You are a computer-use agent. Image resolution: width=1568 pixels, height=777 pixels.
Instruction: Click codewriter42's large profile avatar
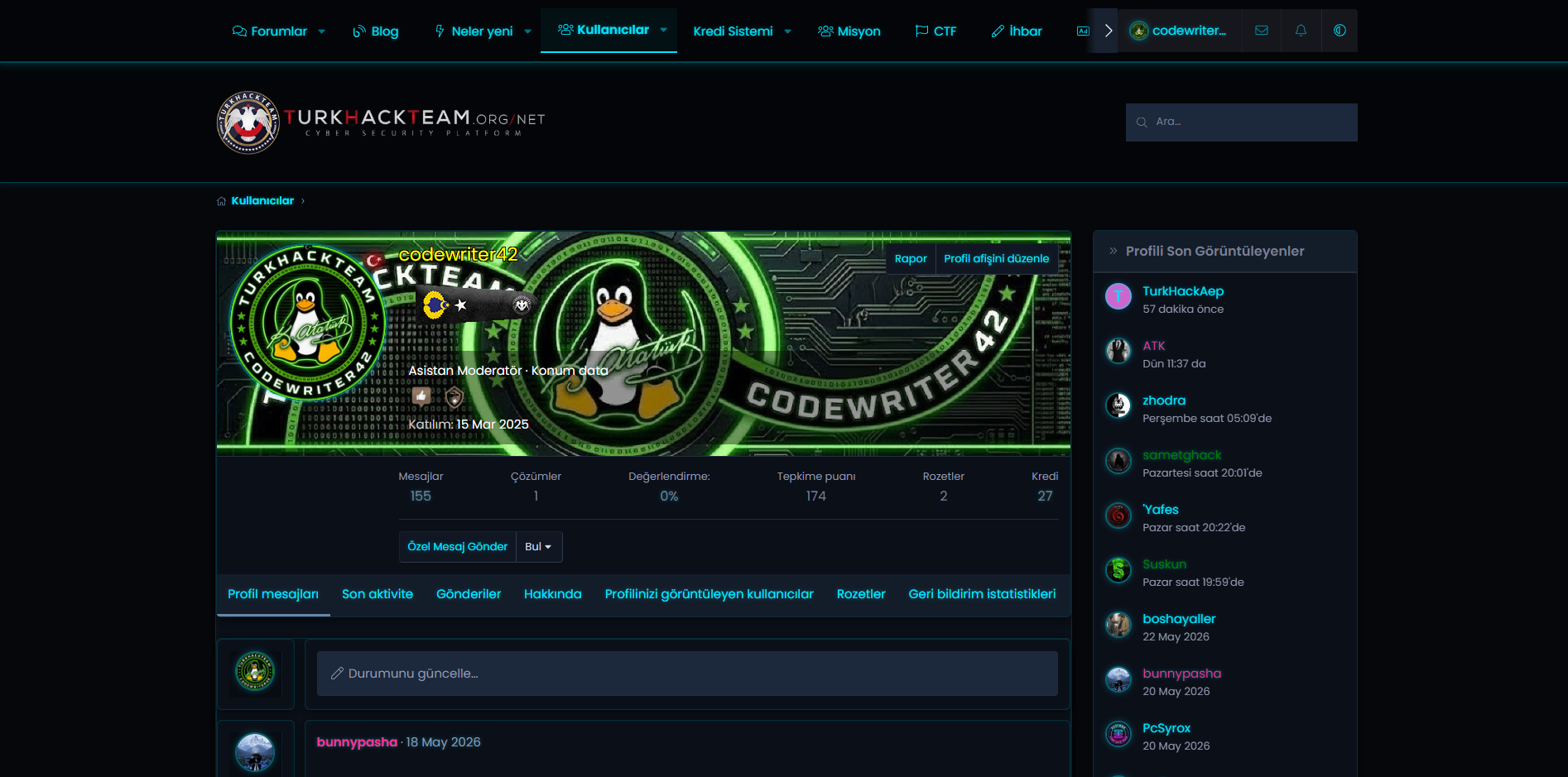(x=307, y=323)
